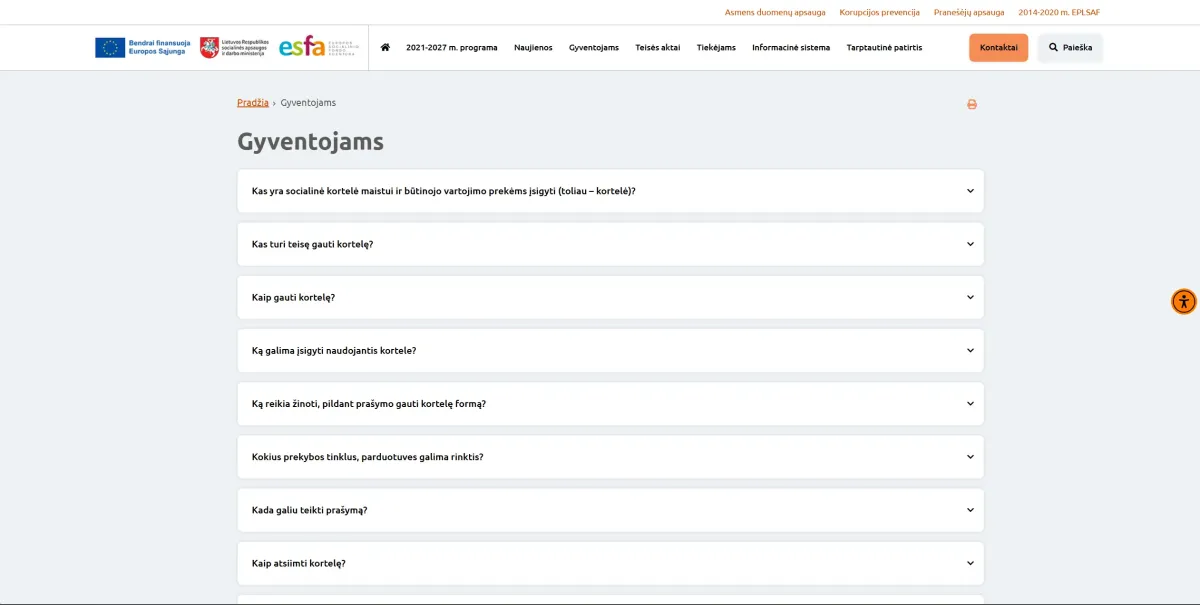Follow the Pradžia breadcrumb link
Screen dimensions: 1200x605
252,103
